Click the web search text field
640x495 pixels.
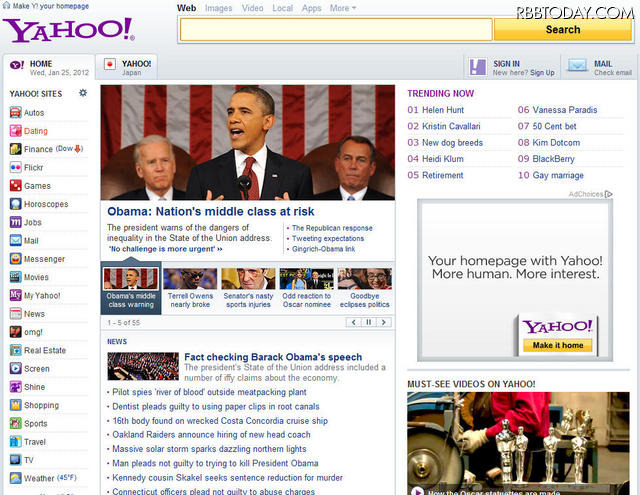[x=335, y=29]
